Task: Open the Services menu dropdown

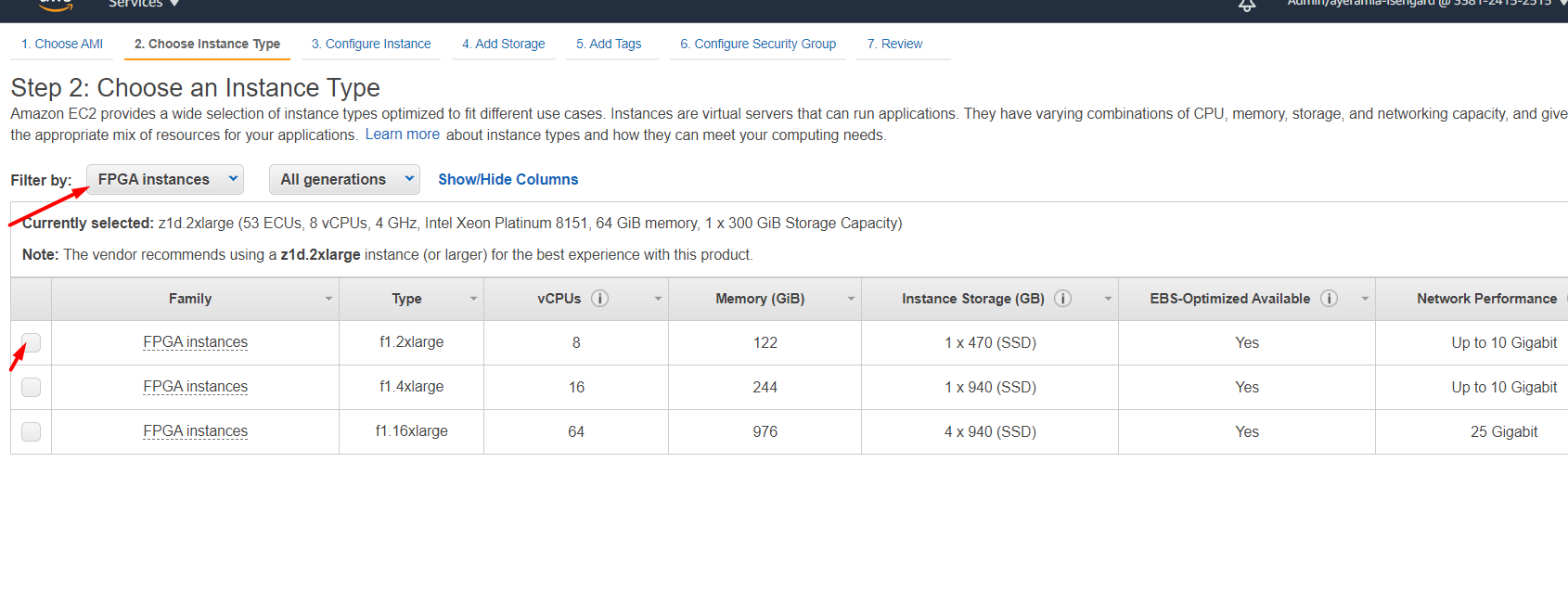Action: [x=144, y=5]
